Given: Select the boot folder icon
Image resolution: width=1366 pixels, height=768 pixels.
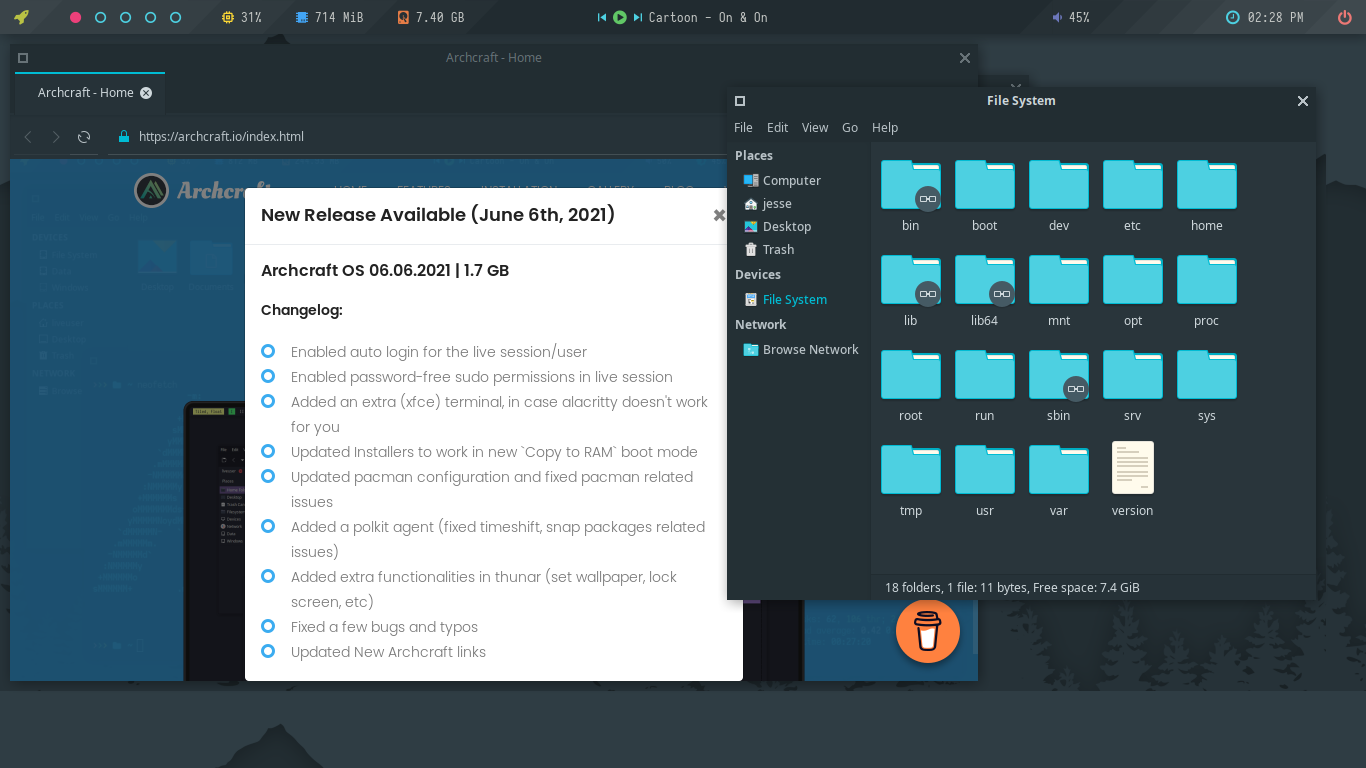Looking at the screenshot, I should (985, 185).
